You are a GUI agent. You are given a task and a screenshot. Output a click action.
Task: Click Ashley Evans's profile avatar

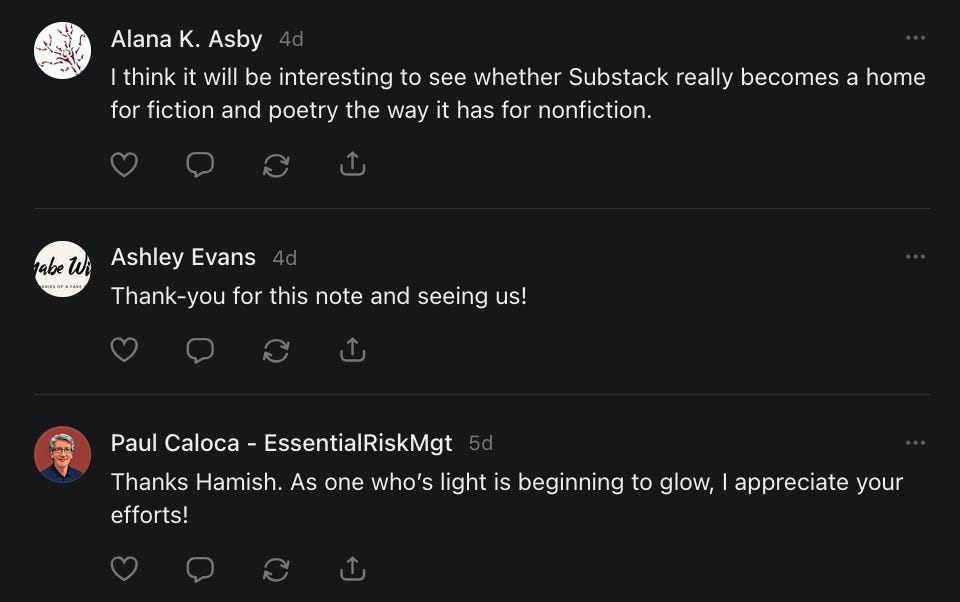(63, 269)
